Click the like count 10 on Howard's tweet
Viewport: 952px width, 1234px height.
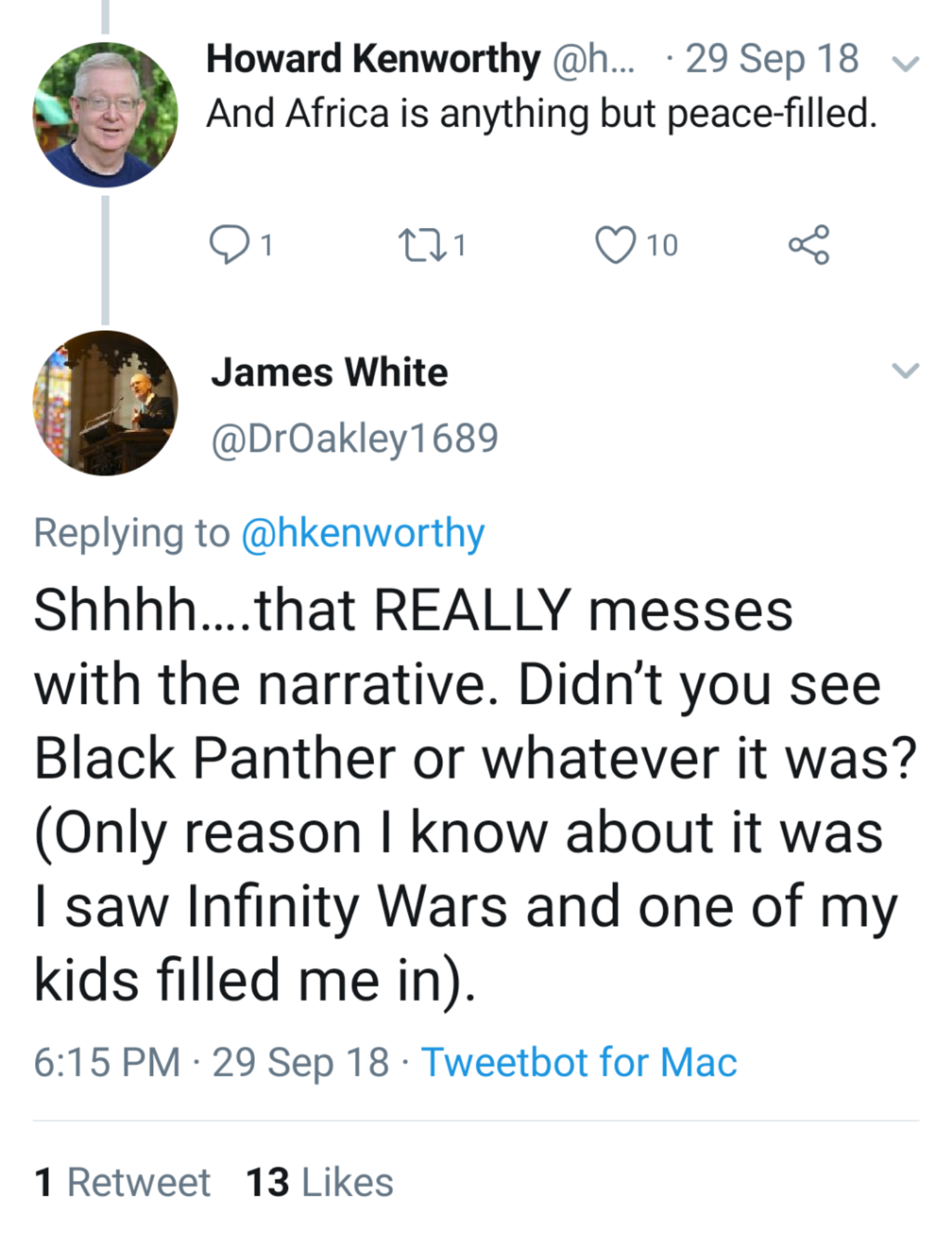pyautogui.click(x=662, y=245)
